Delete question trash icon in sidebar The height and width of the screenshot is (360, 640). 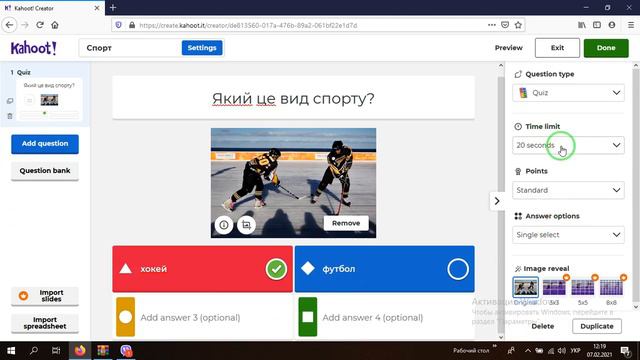click(x=10, y=116)
